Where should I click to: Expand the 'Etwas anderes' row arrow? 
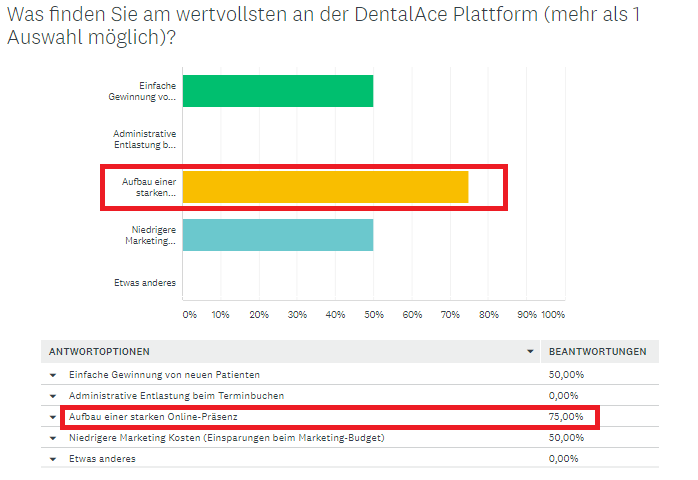(53, 459)
